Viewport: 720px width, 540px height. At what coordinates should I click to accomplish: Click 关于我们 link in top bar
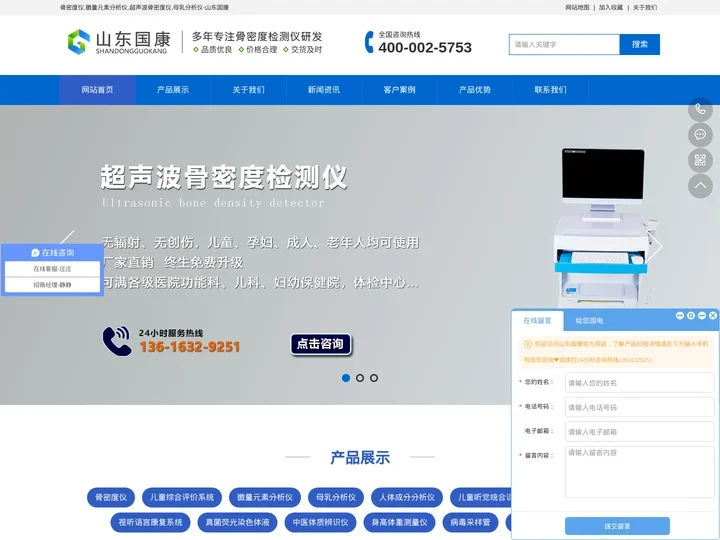point(645,7)
